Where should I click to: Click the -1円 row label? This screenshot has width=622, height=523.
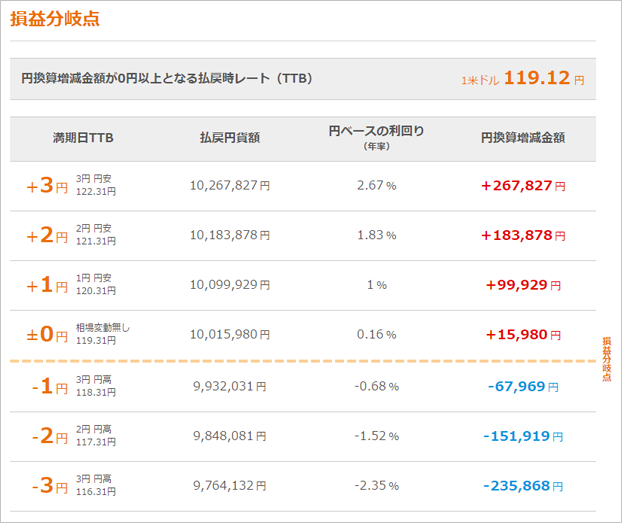(x=47, y=386)
